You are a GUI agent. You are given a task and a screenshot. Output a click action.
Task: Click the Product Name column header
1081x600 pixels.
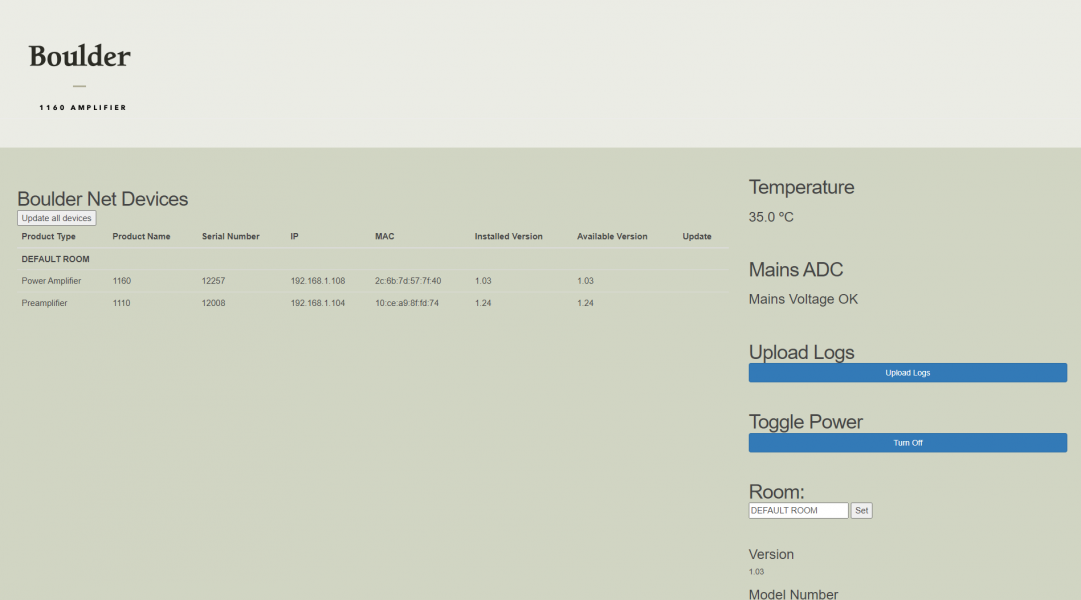click(x=141, y=237)
